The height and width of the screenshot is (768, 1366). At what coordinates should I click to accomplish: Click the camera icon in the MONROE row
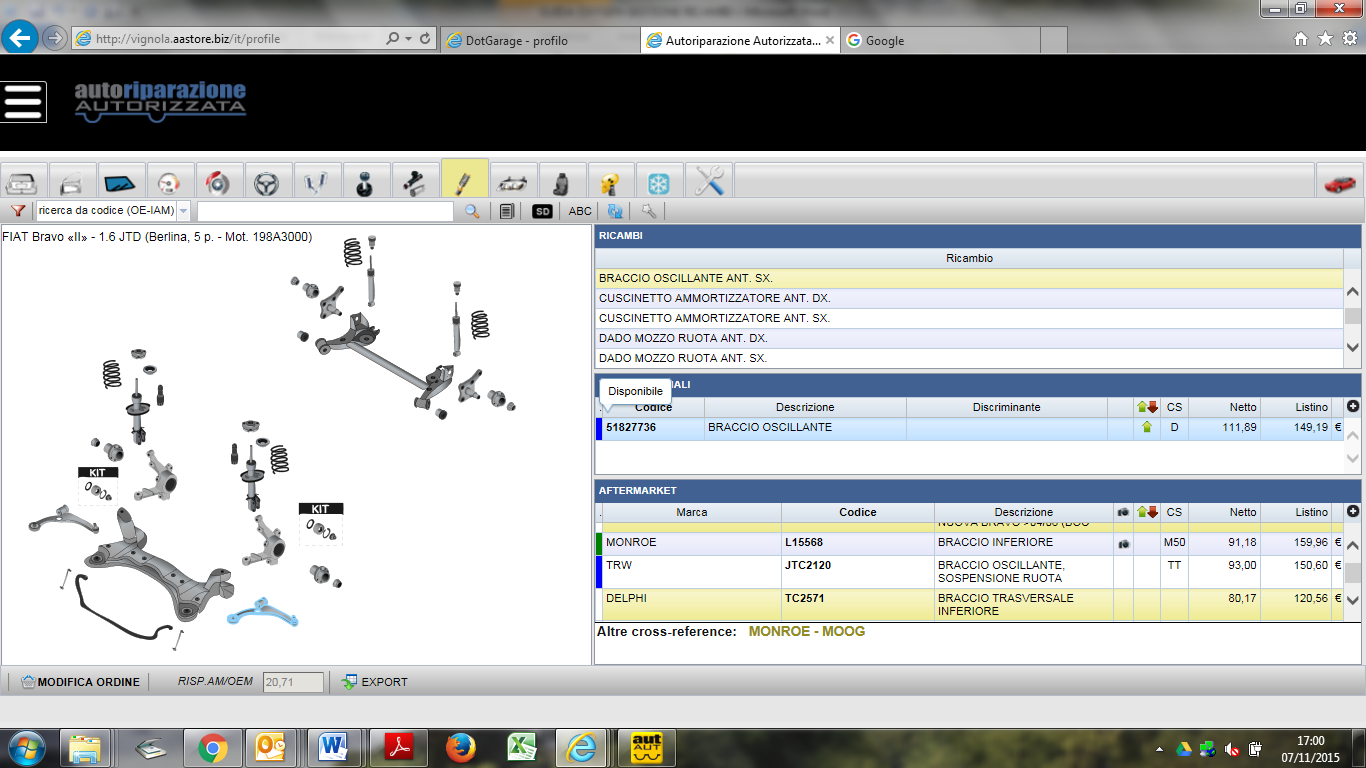click(1123, 544)
